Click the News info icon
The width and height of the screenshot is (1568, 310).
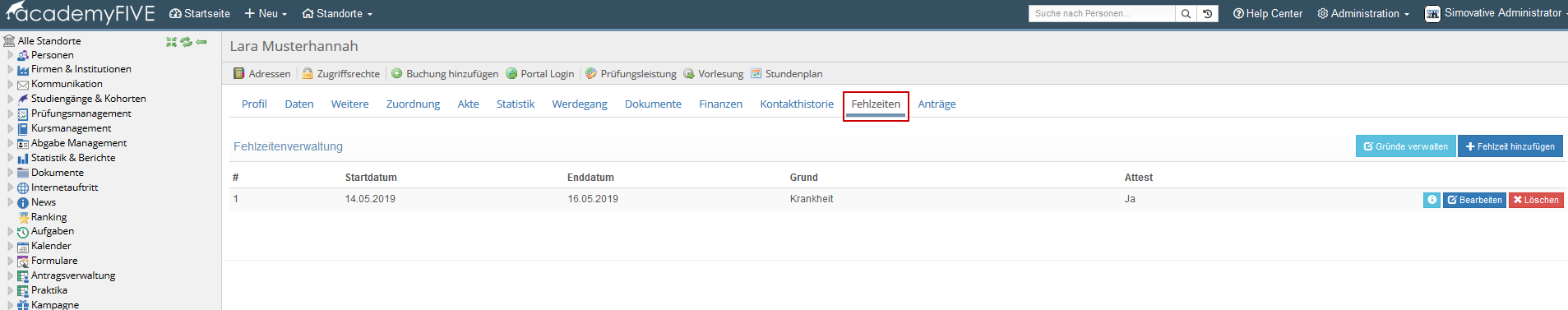[23, 203]
